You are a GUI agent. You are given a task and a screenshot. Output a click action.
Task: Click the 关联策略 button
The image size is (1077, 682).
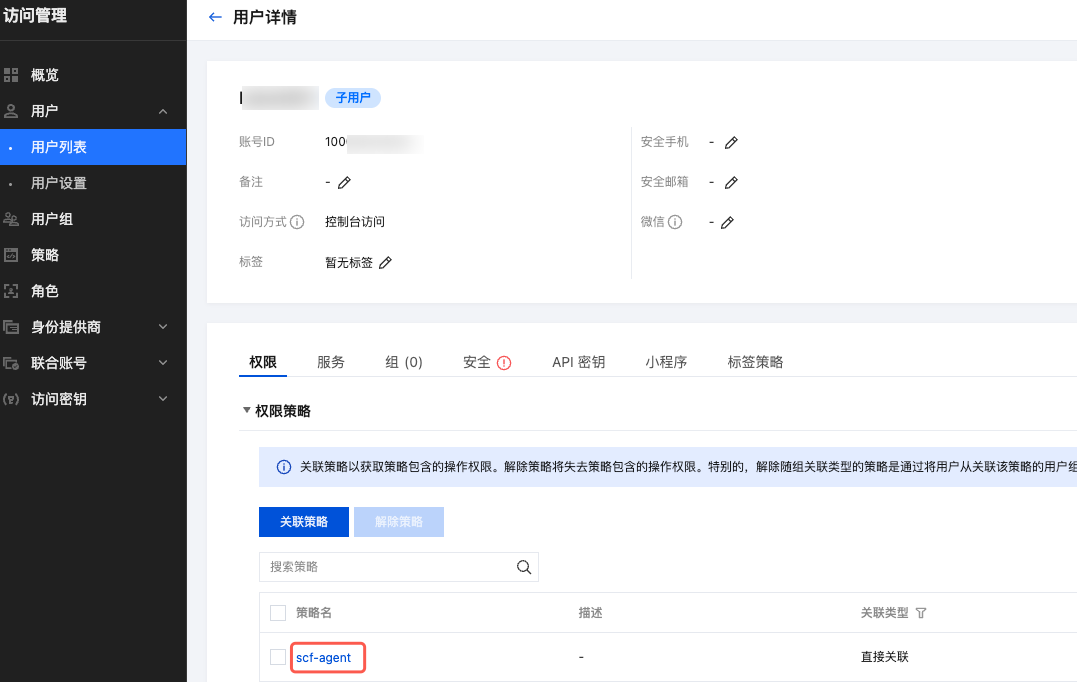303,522
